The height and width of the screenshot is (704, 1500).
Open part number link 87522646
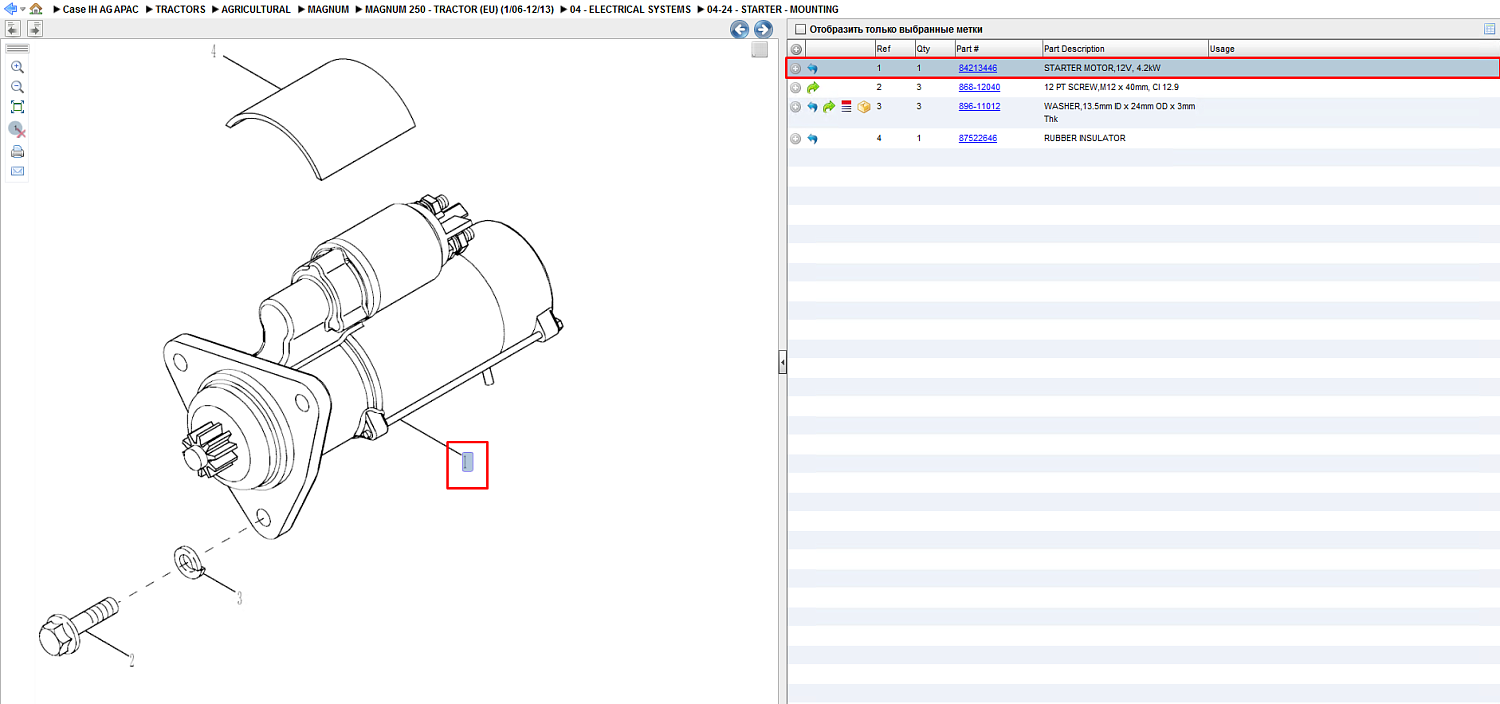978,138
